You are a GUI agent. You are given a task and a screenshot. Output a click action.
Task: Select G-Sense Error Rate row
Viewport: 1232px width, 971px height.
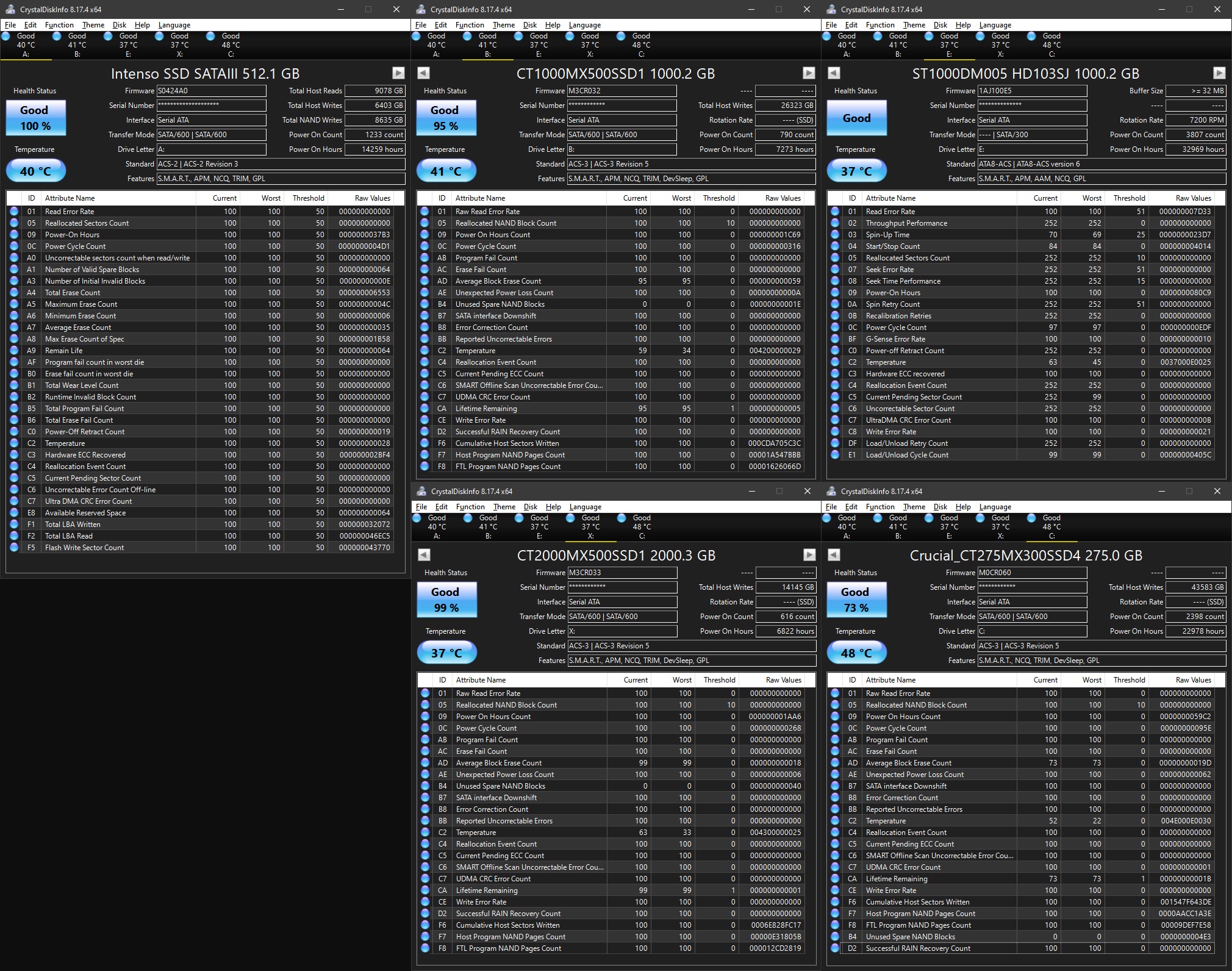pyautogui.click(x=1021, y=339)
